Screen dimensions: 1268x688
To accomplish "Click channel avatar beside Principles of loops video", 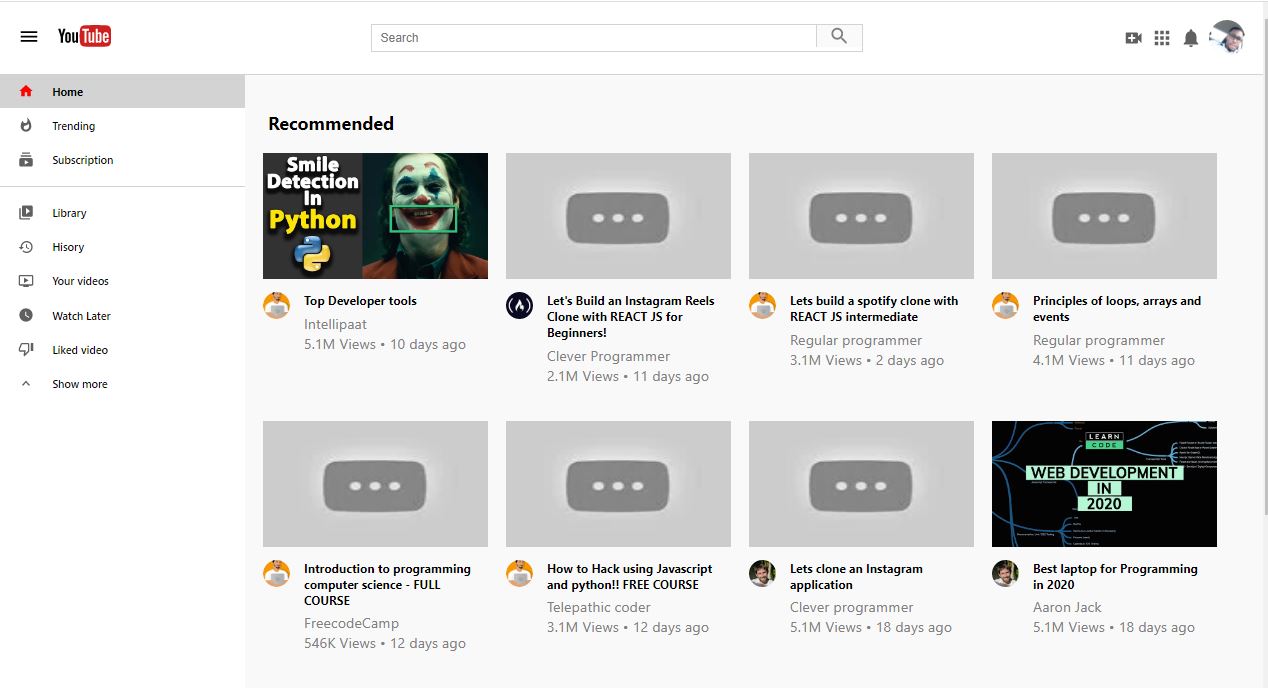I will (1006, 306).
